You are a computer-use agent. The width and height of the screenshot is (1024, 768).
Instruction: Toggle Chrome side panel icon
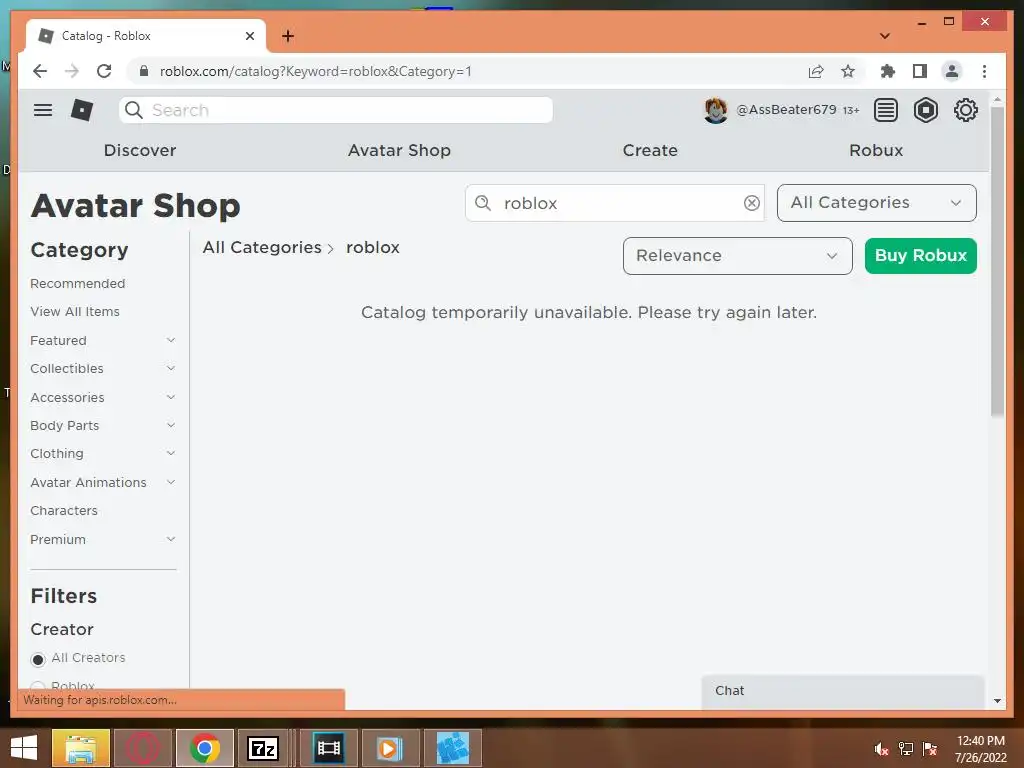pos(920,71)
